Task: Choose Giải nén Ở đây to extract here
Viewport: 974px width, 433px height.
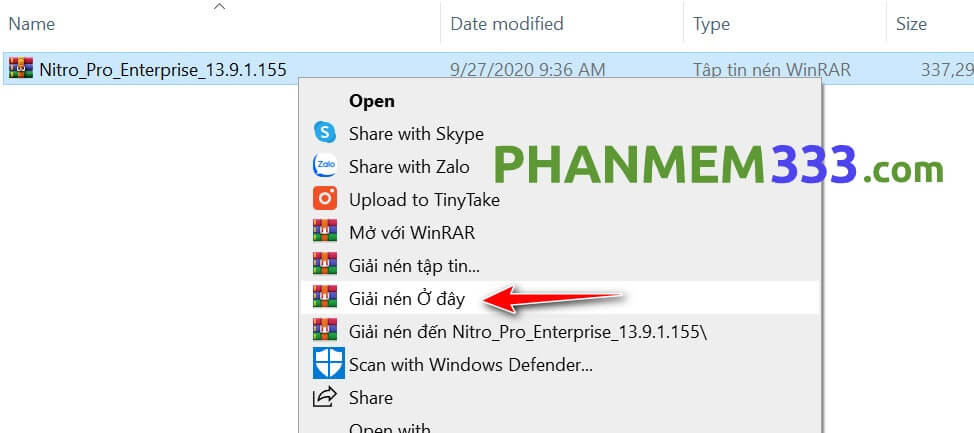Action: pos(407,297)
